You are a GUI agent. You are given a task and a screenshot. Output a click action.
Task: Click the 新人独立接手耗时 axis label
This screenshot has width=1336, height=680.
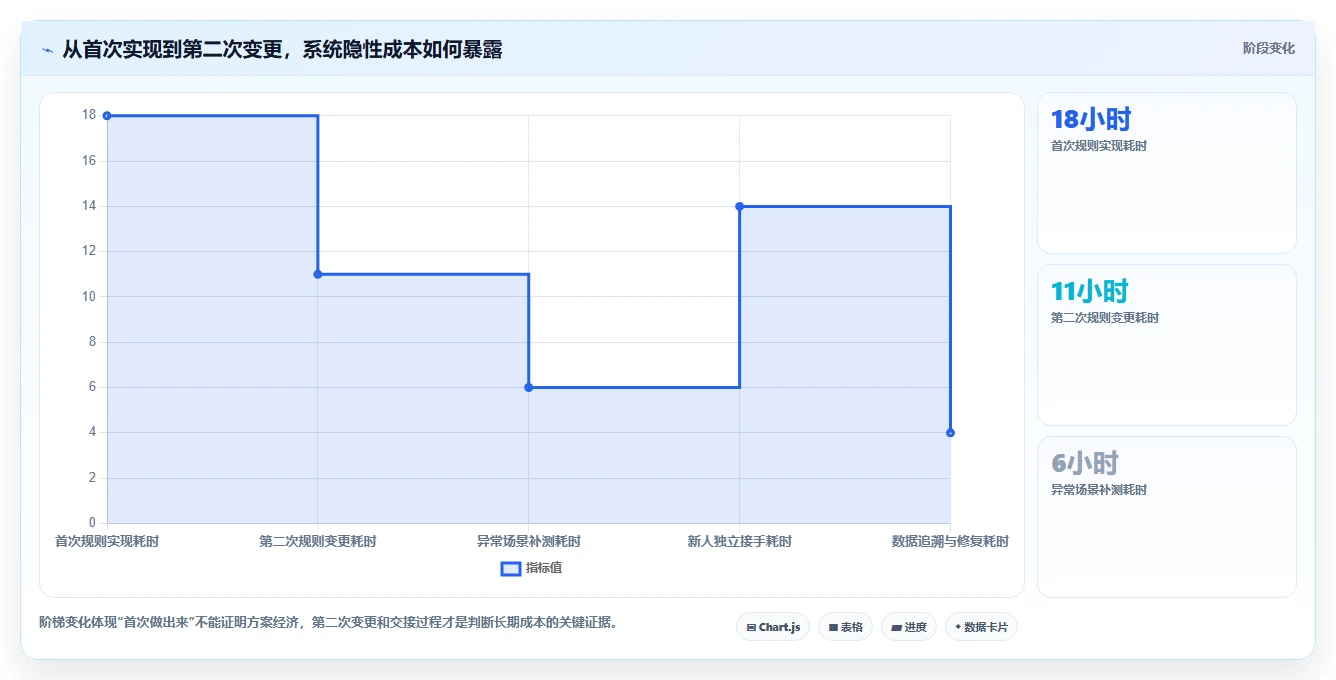[739, 541]
